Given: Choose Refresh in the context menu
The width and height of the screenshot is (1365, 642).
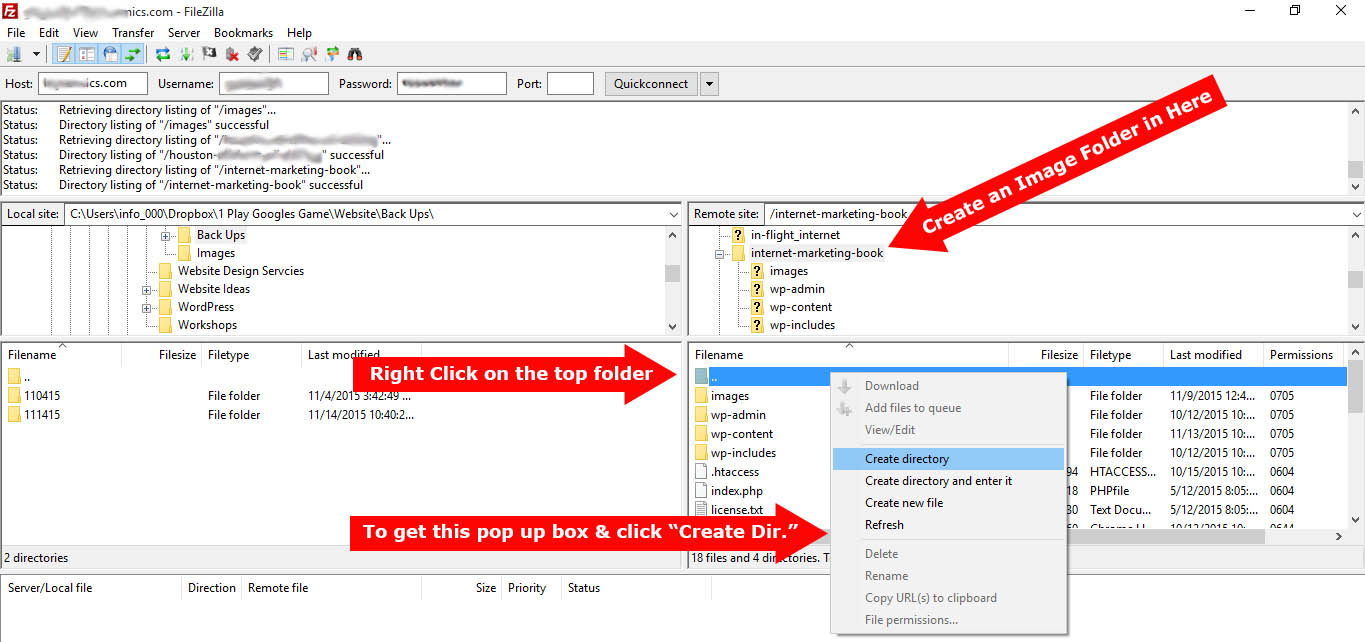Looking at the screenshot, I should pos(884,525).
